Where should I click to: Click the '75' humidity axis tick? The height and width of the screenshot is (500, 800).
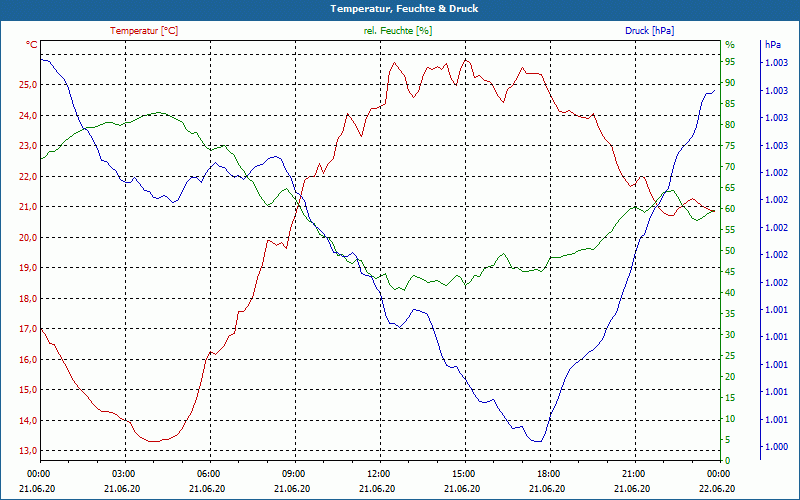(x=730, y=146)
